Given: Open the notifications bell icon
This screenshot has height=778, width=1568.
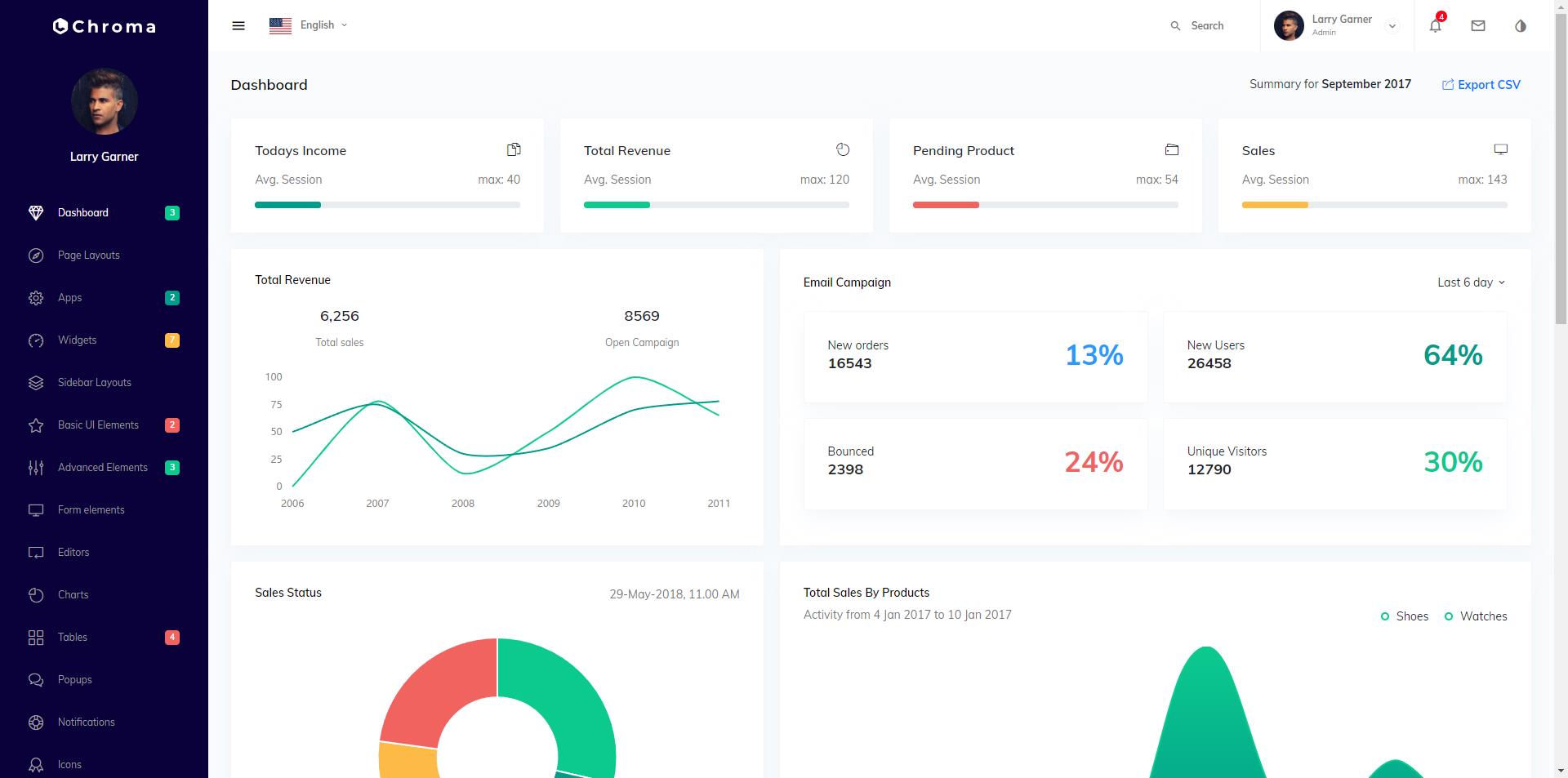Looking at the screenshot, I should 1435,25.
